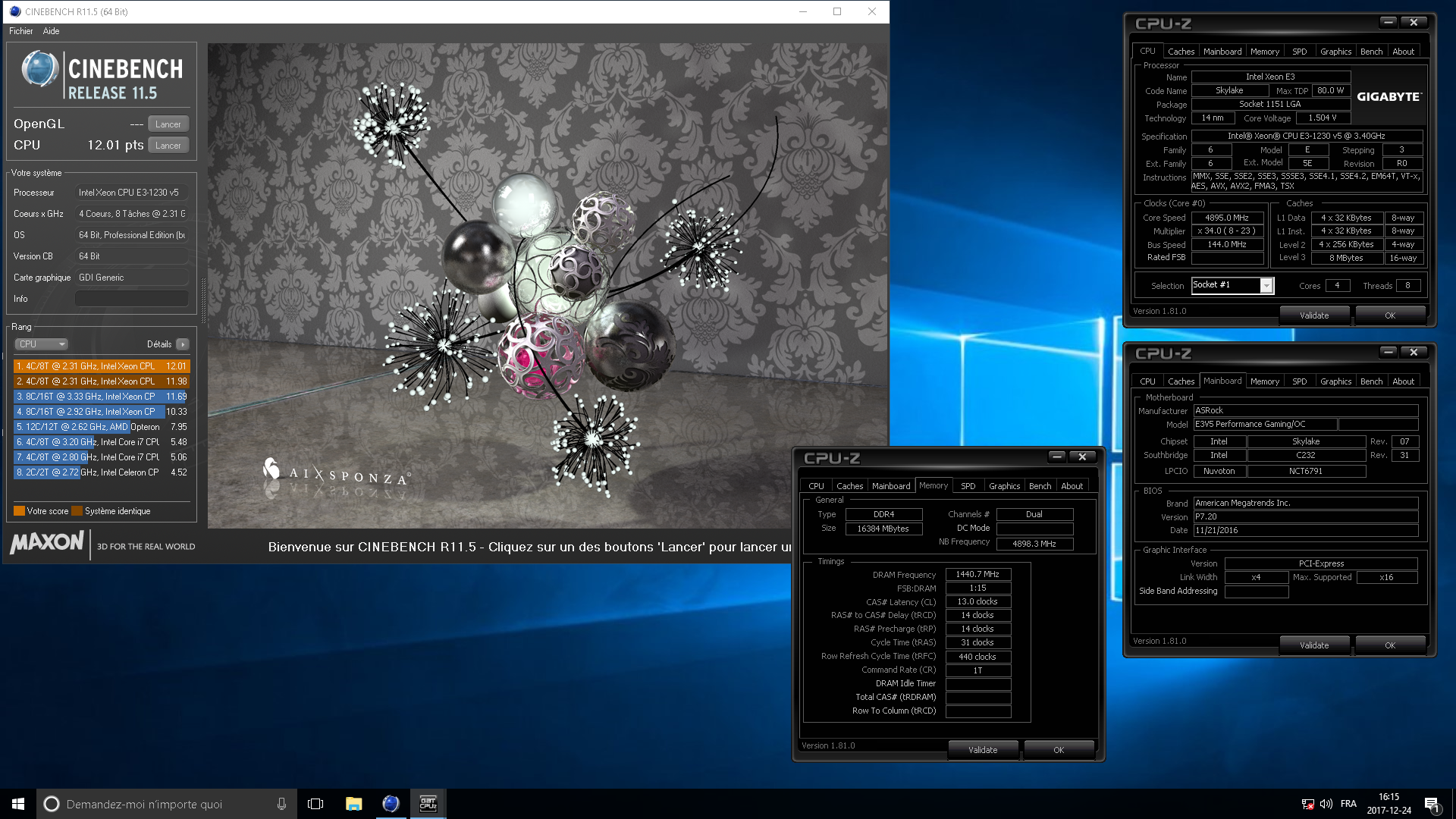
Task: Switch to Bench tab in top CPU-Z
Action: point(1371,52)
